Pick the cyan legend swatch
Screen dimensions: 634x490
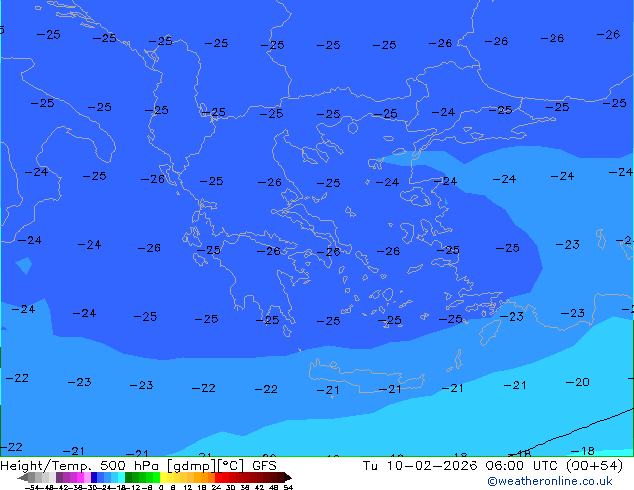click(x=122, y=477)
